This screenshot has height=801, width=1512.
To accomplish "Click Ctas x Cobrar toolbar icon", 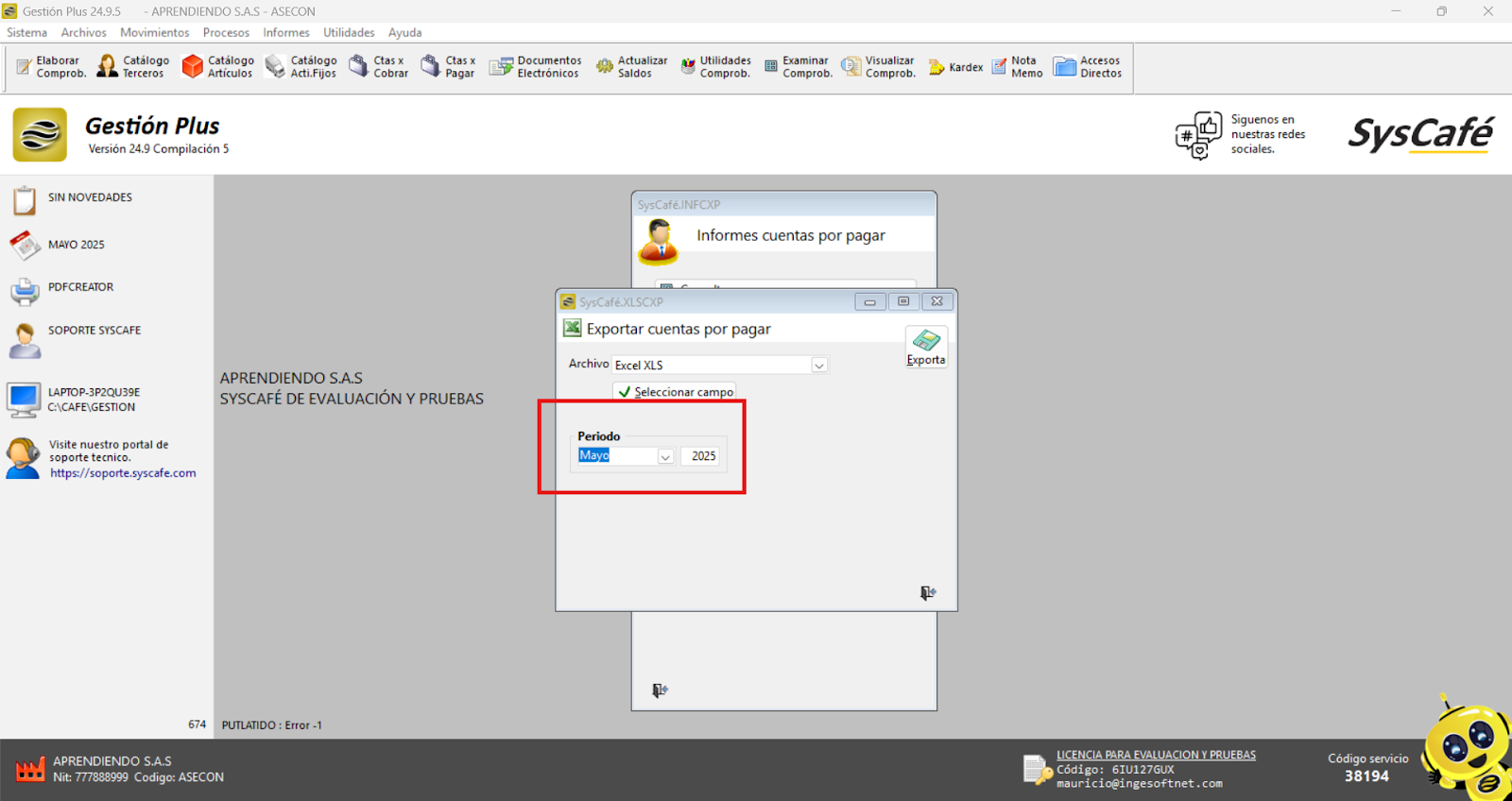I will pos(378,67).
